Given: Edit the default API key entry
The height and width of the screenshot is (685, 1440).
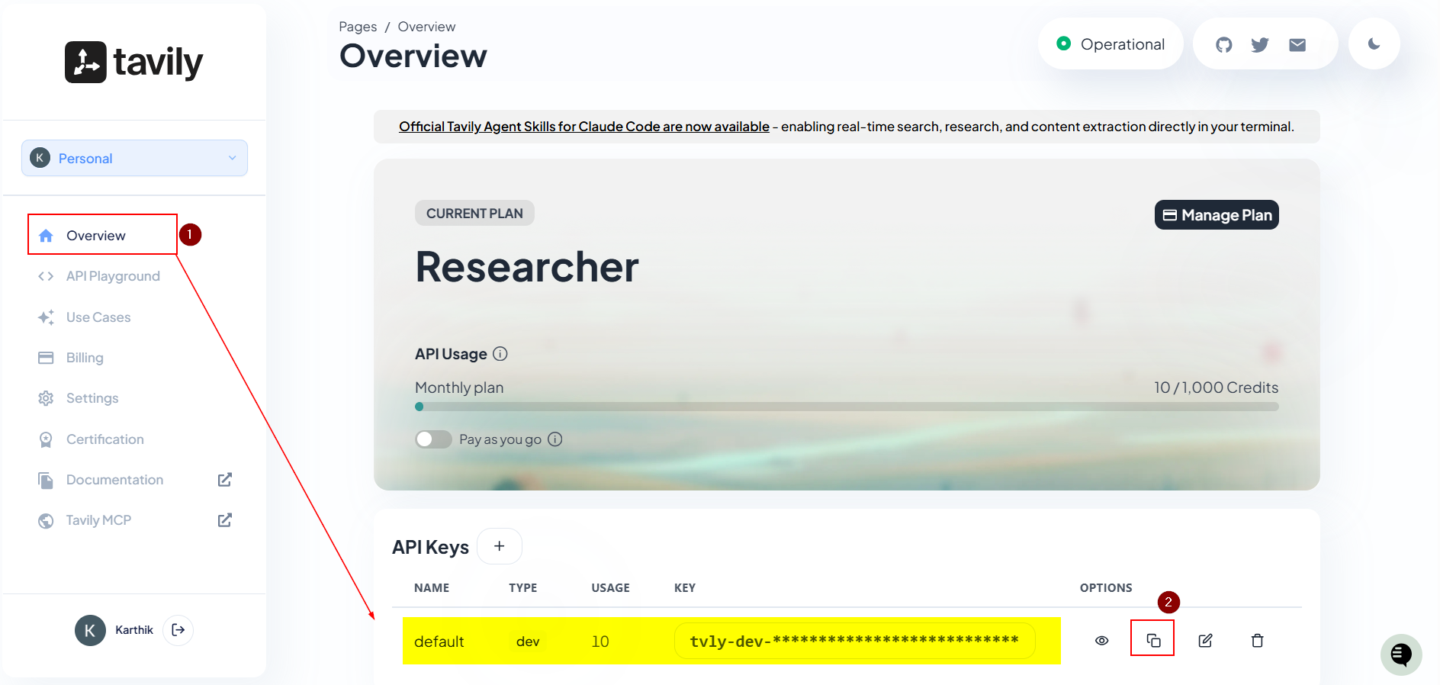Looking at the screenshot, I should (x=1205, y=640).
